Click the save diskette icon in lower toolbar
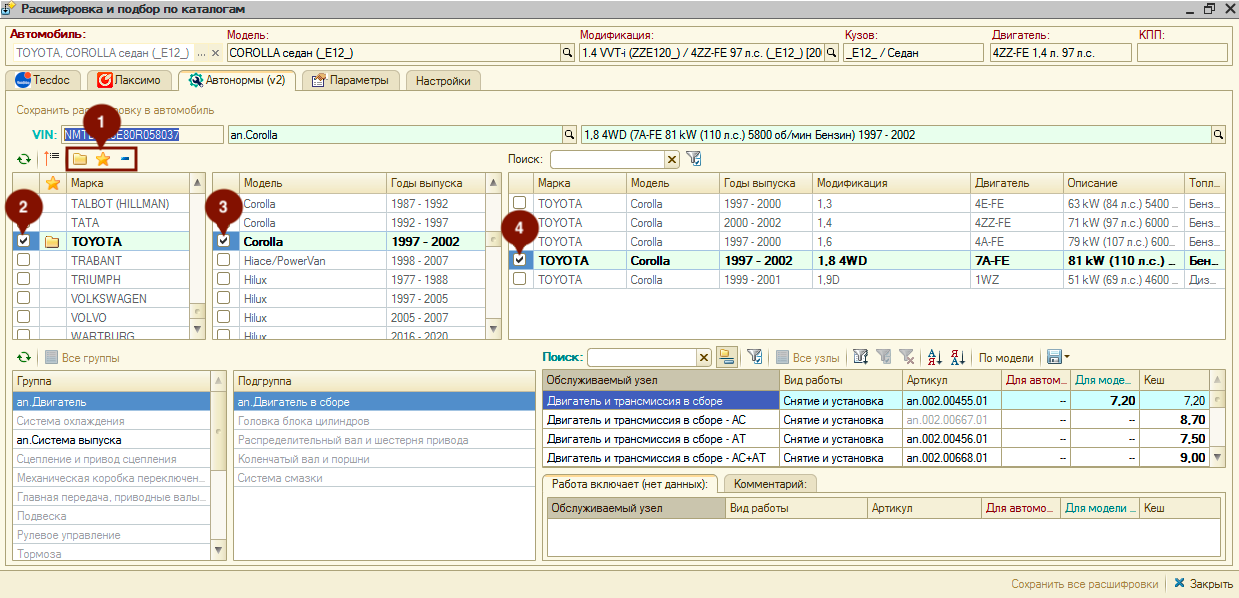Image resolution: width=1239 pixels, height=598 pixels. (x=1053, y=357)
